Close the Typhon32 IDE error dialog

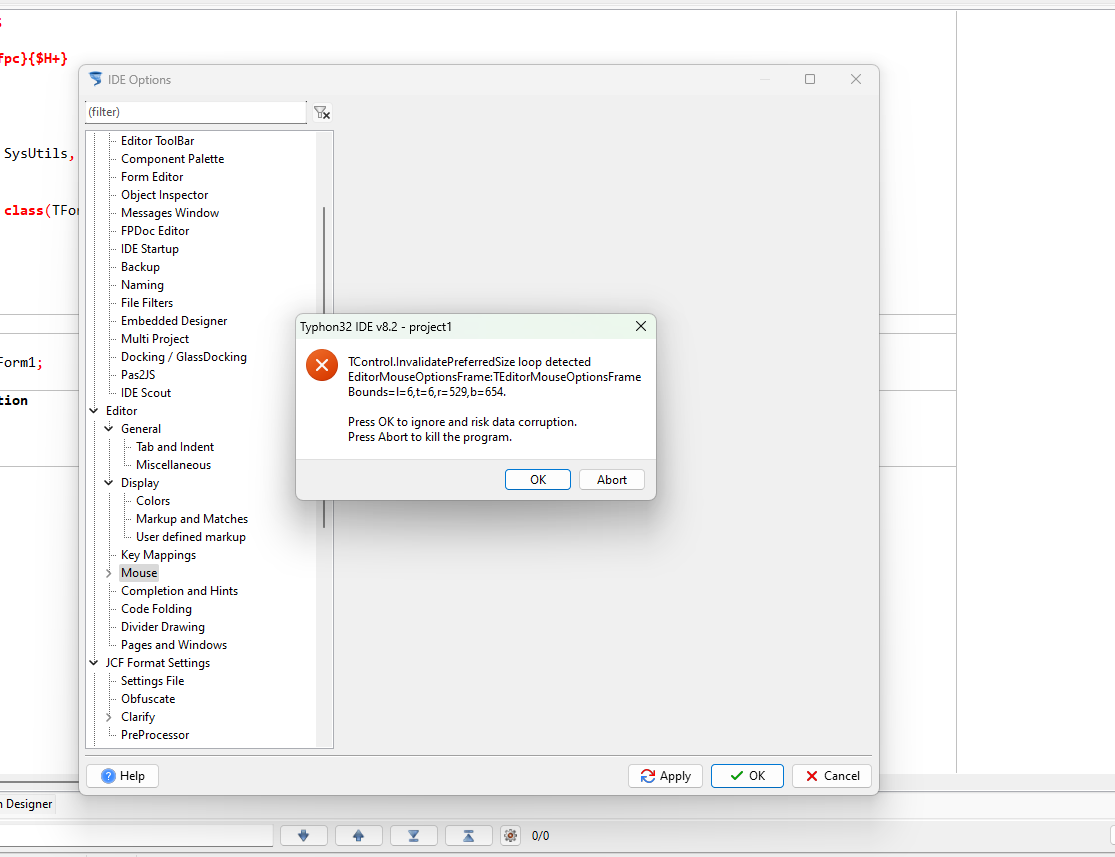point(641,326)
